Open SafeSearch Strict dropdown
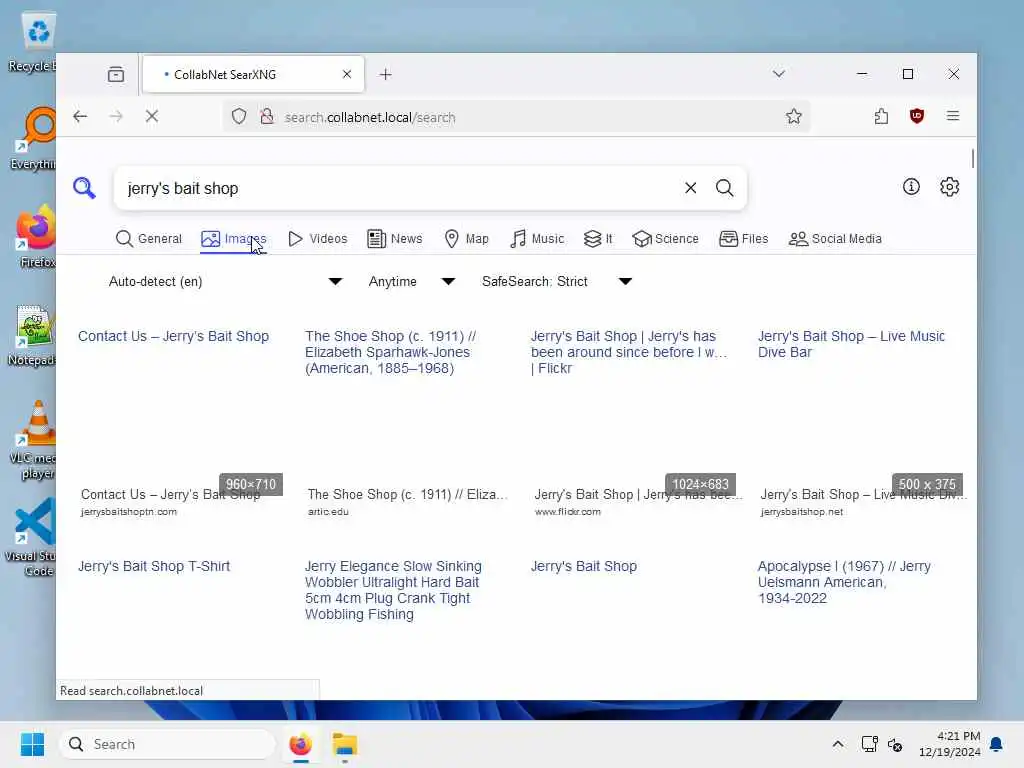1024x768 pixels. click(x=556, y=281)
